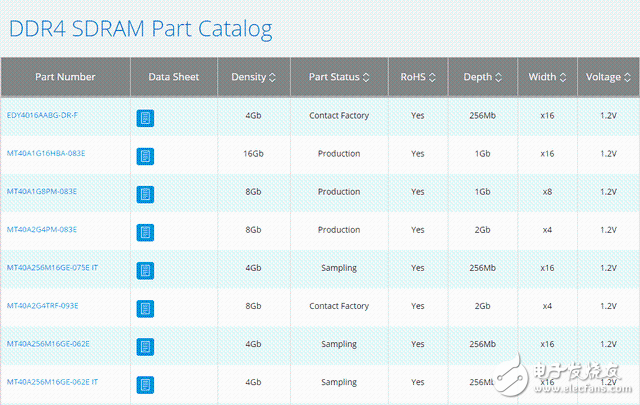
Task: Open data sheet icon for MT40A1G8PM-083E
Action: pyautogui.click(x=145, y=193)
